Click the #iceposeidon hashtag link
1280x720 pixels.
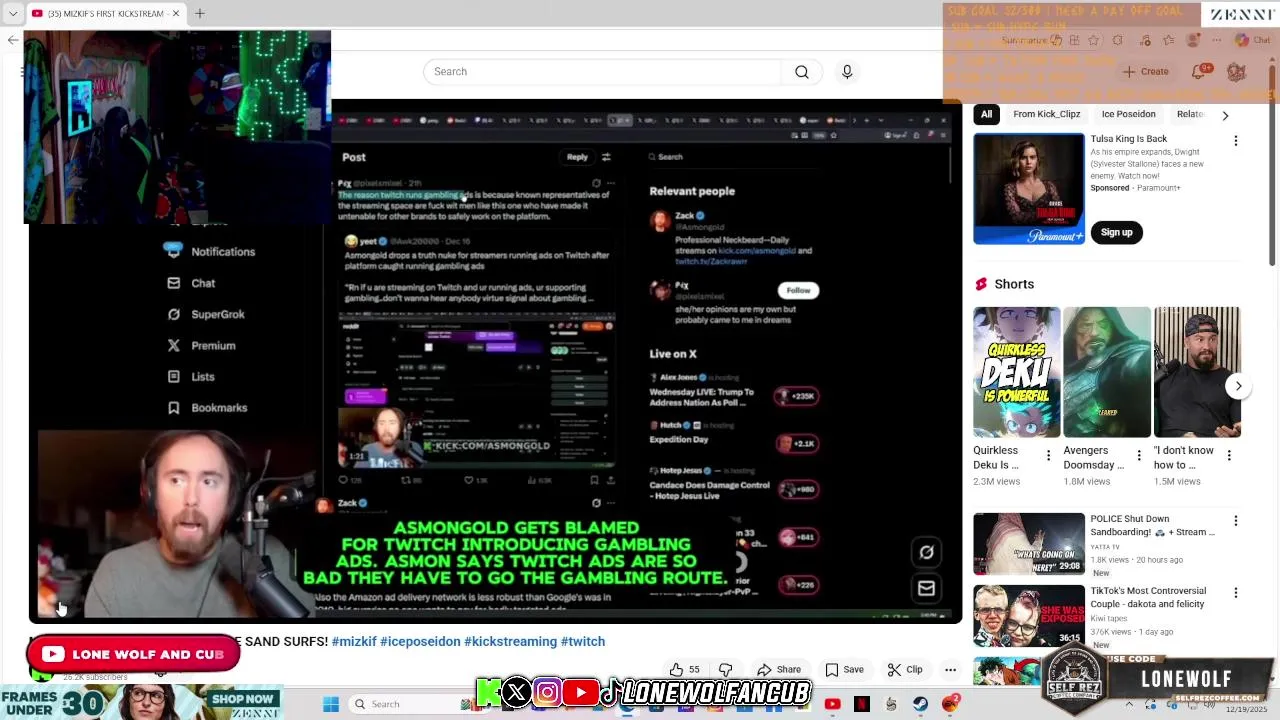point(420,642)
